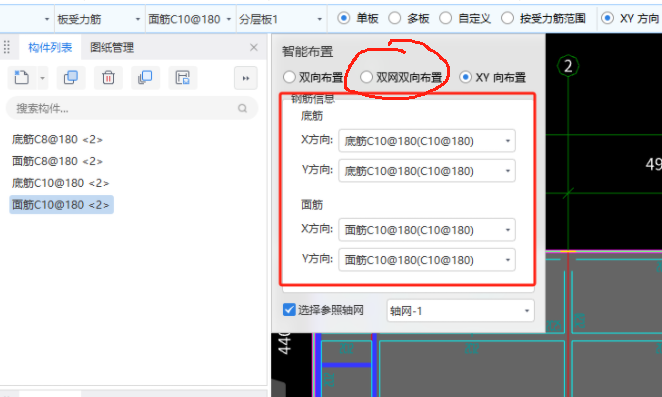Open the leftmost toolbar dropdown arrow

pyautogui.click(x=46, y=19)
